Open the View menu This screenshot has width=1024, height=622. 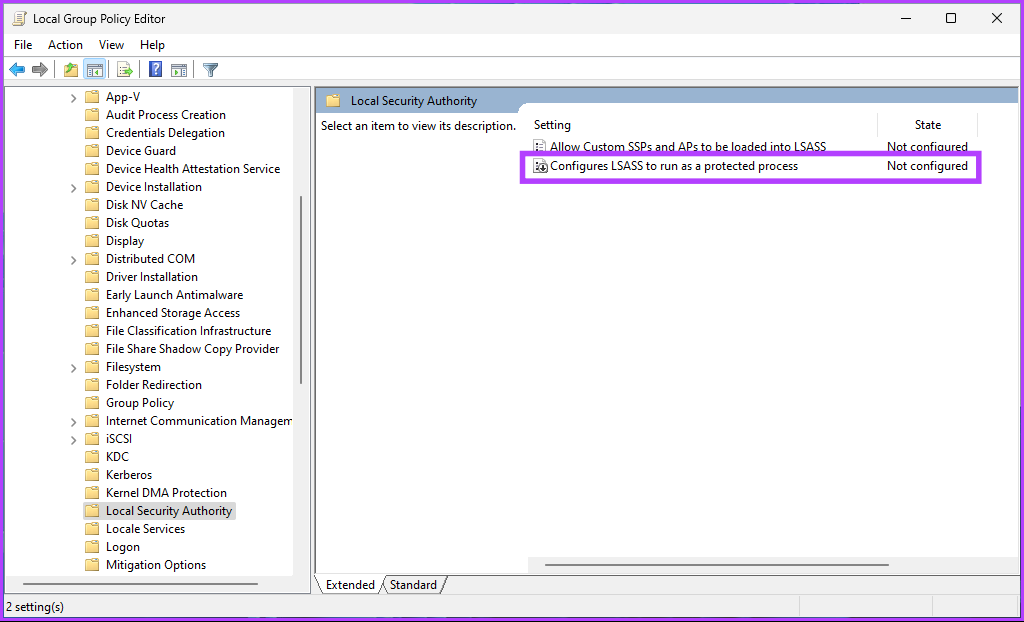tap(111, 44)
